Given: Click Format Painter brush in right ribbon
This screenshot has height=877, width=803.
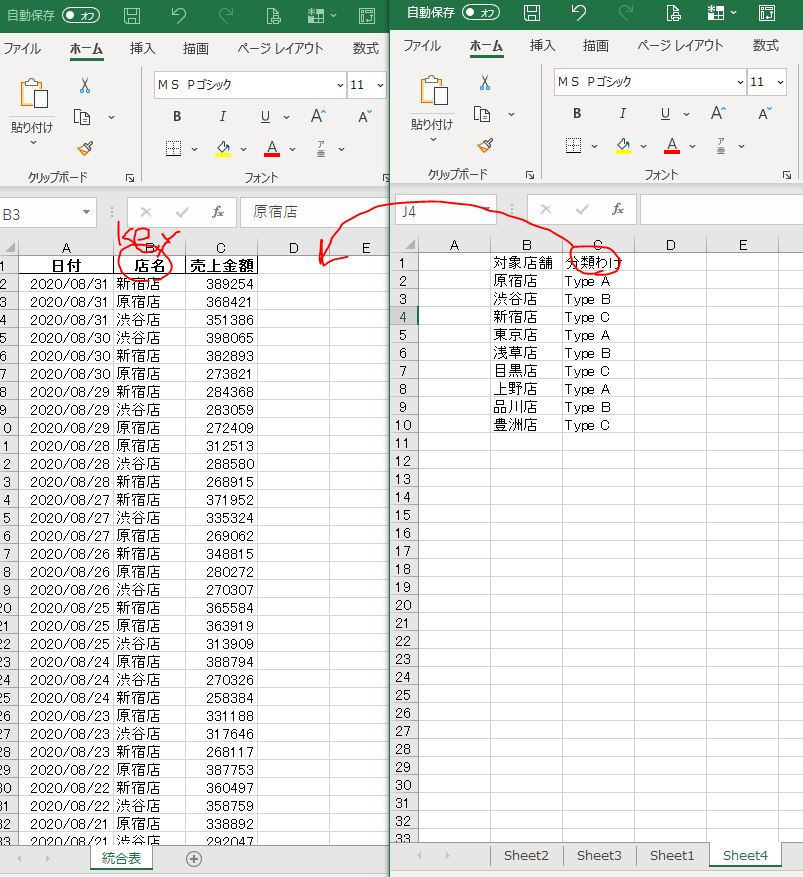Looking at the screenshot, I should click(485, 145).
